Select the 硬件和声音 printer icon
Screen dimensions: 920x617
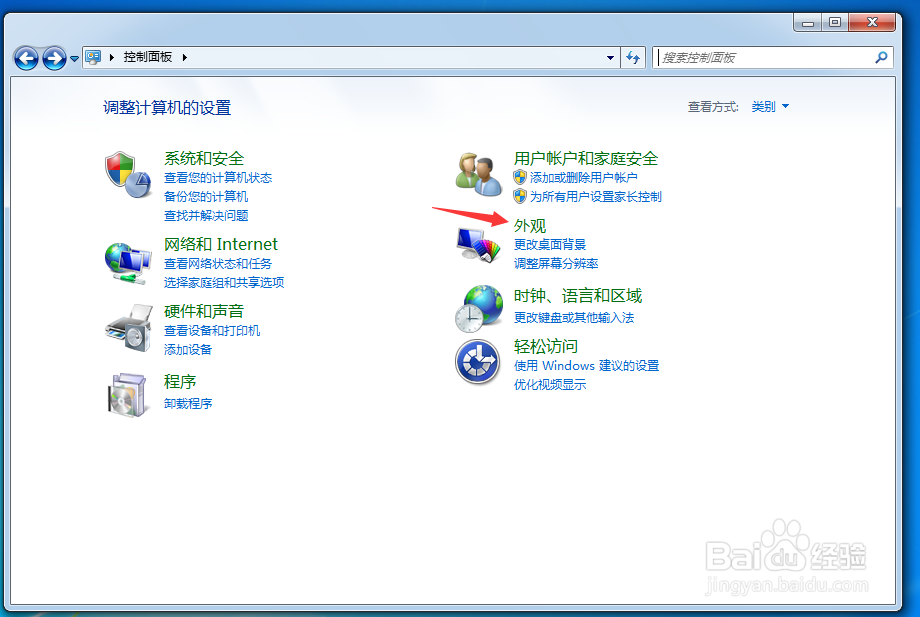(127, 329)
